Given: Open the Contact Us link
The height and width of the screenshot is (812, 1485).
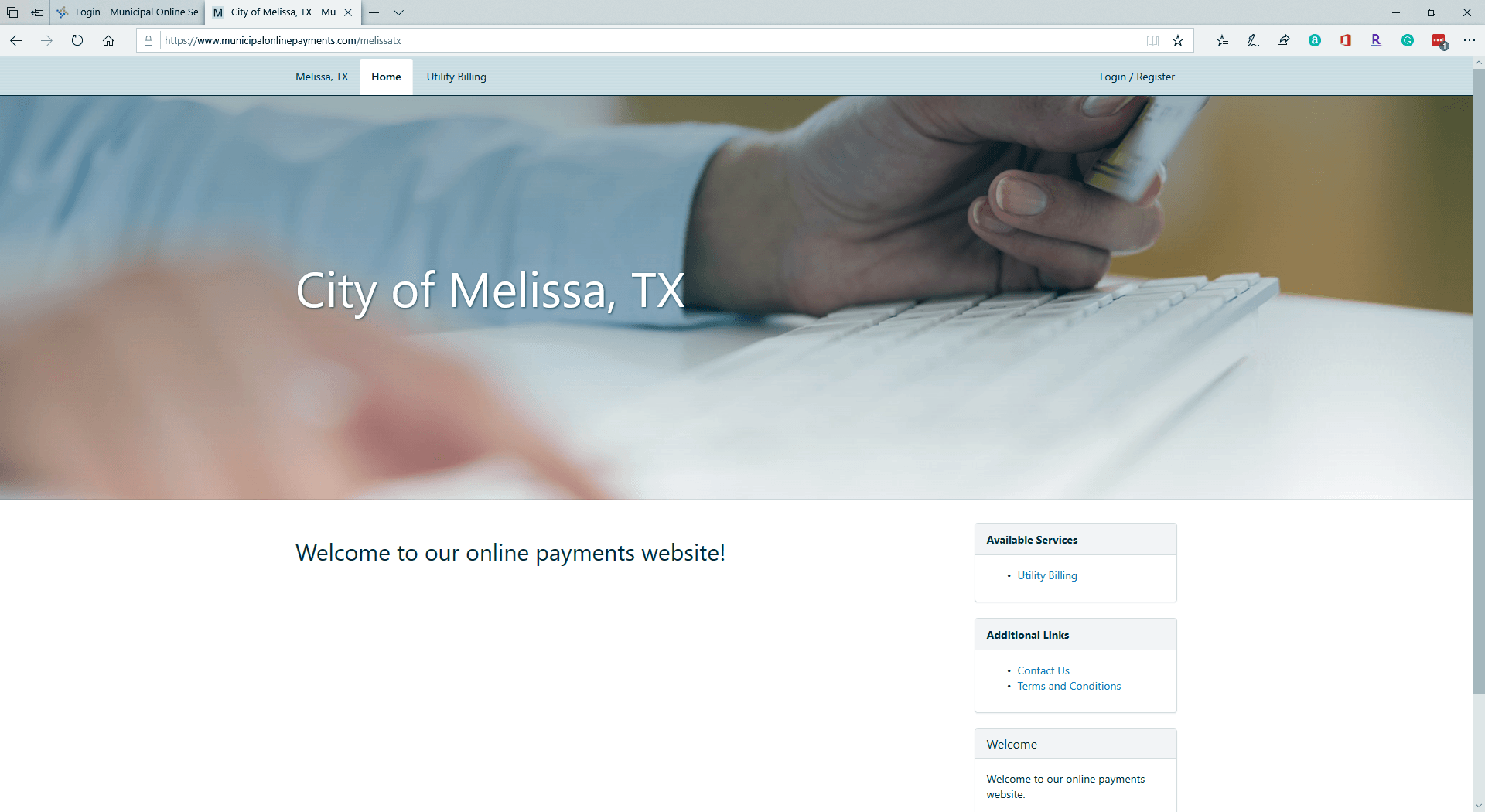Looking at the screenshot, I should tap(1043, 670).
